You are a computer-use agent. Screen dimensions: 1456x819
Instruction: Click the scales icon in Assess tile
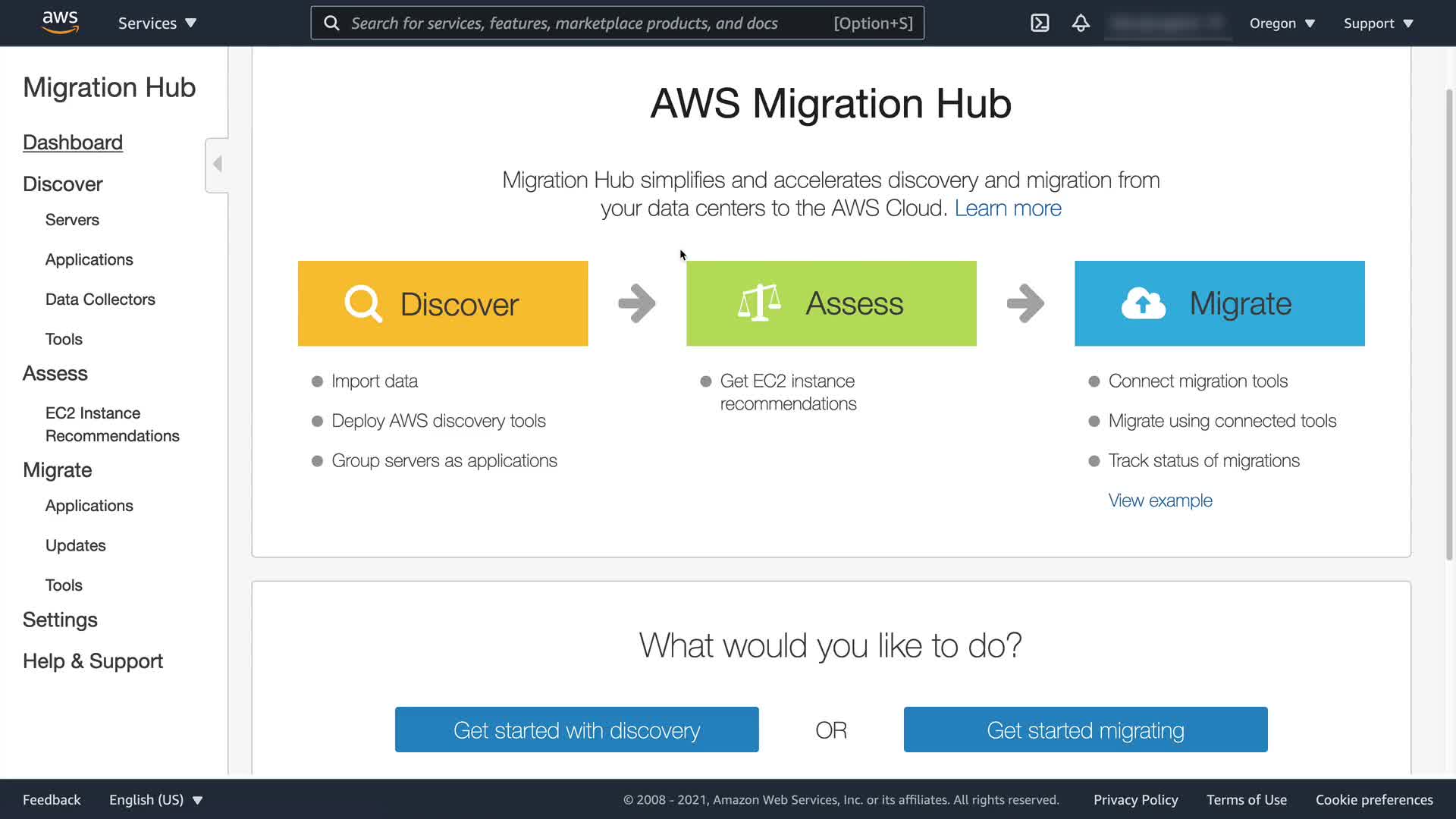759,303
